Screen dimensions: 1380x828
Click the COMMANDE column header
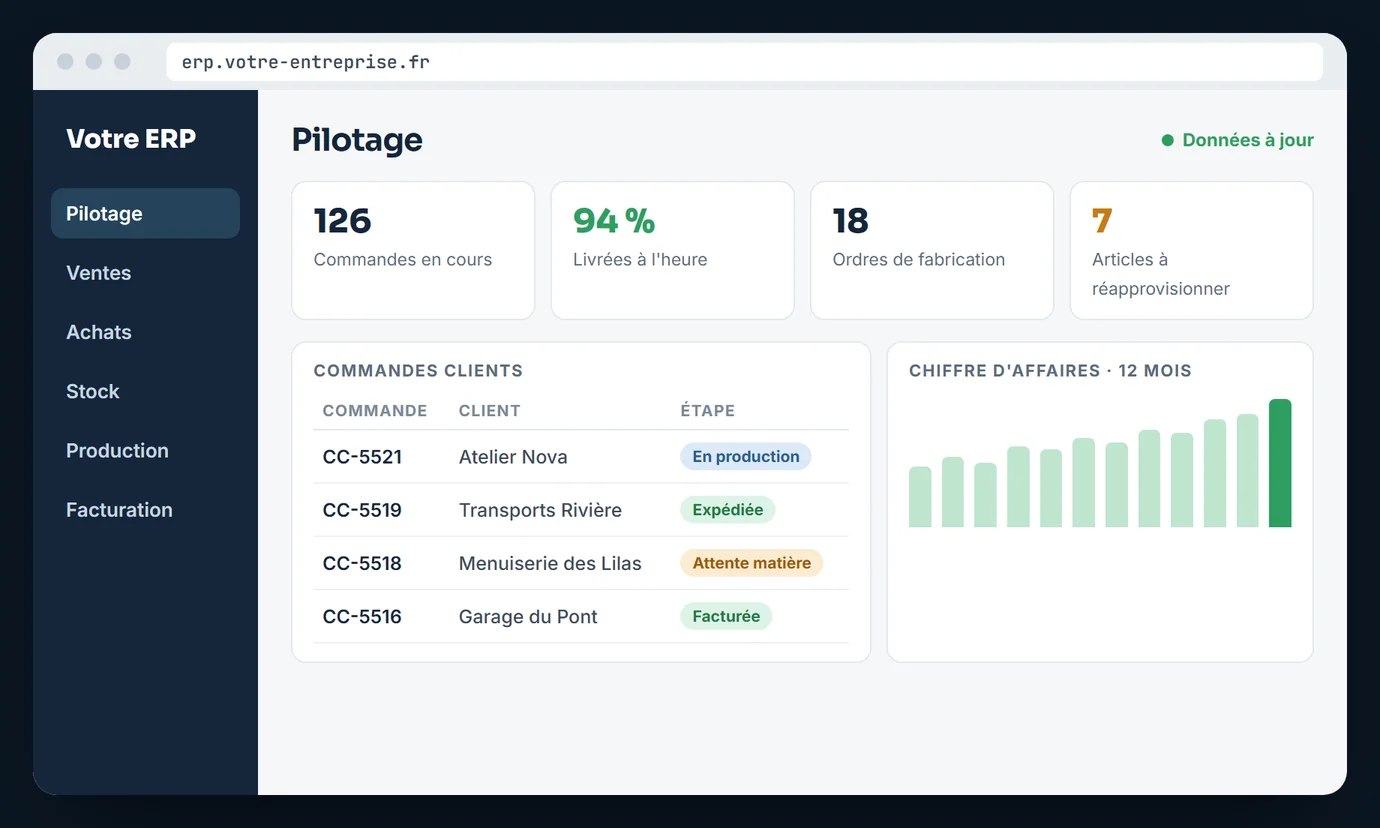point(375,411)
